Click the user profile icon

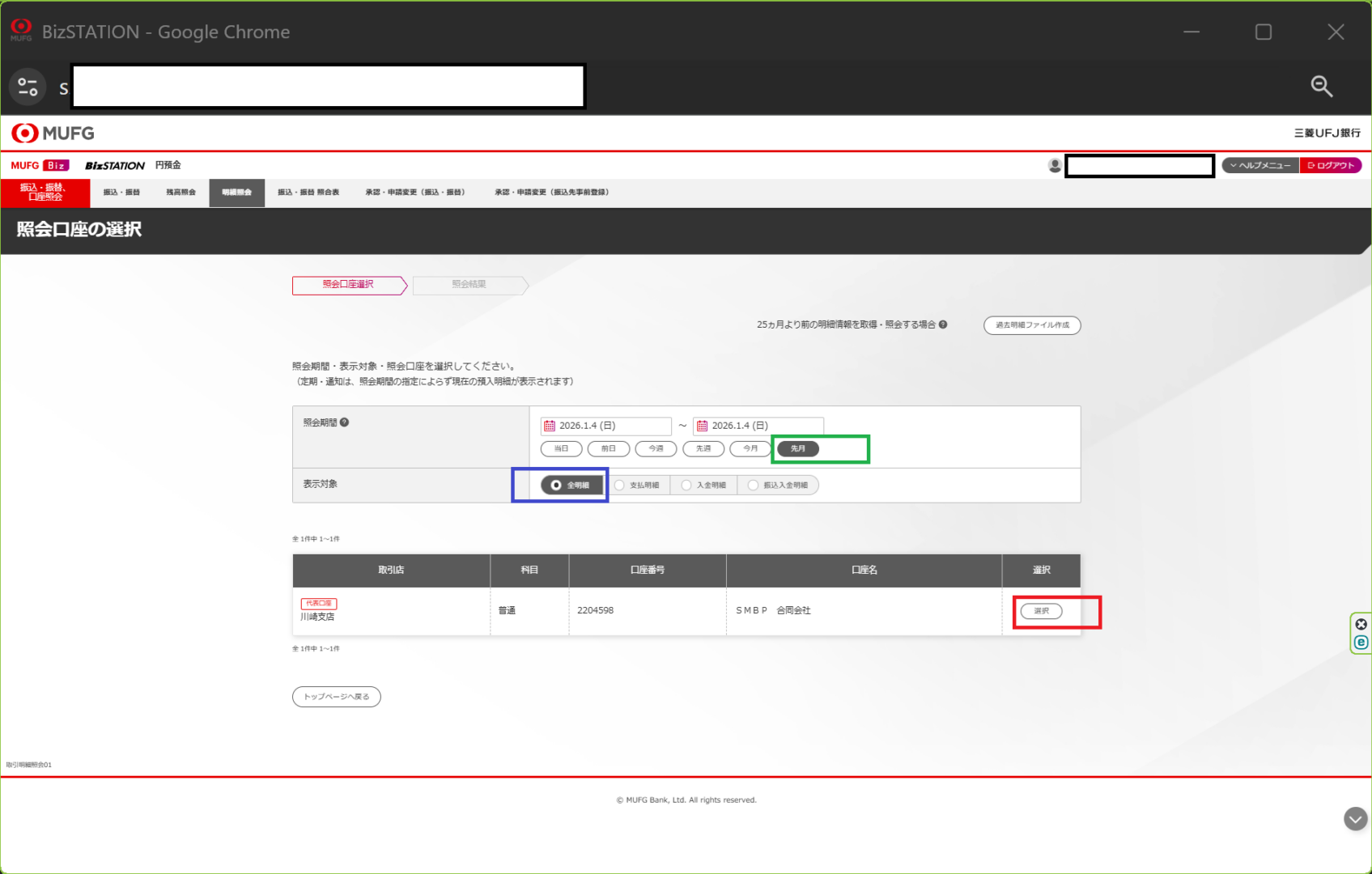(1055, 165)
